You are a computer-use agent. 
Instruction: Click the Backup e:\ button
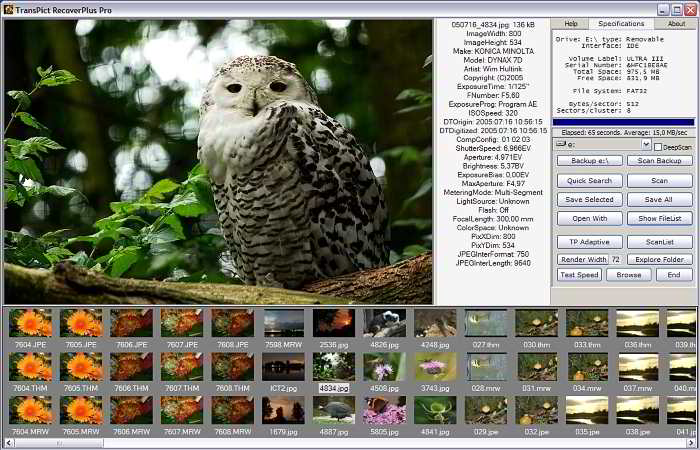589,161
